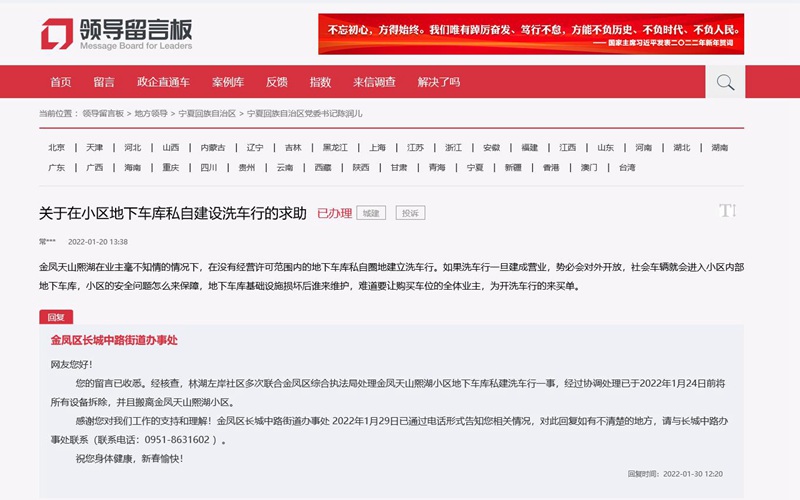Go to the 留言 menu item
The height and width of the screenshot is (500, 800).
coord(104,82)
